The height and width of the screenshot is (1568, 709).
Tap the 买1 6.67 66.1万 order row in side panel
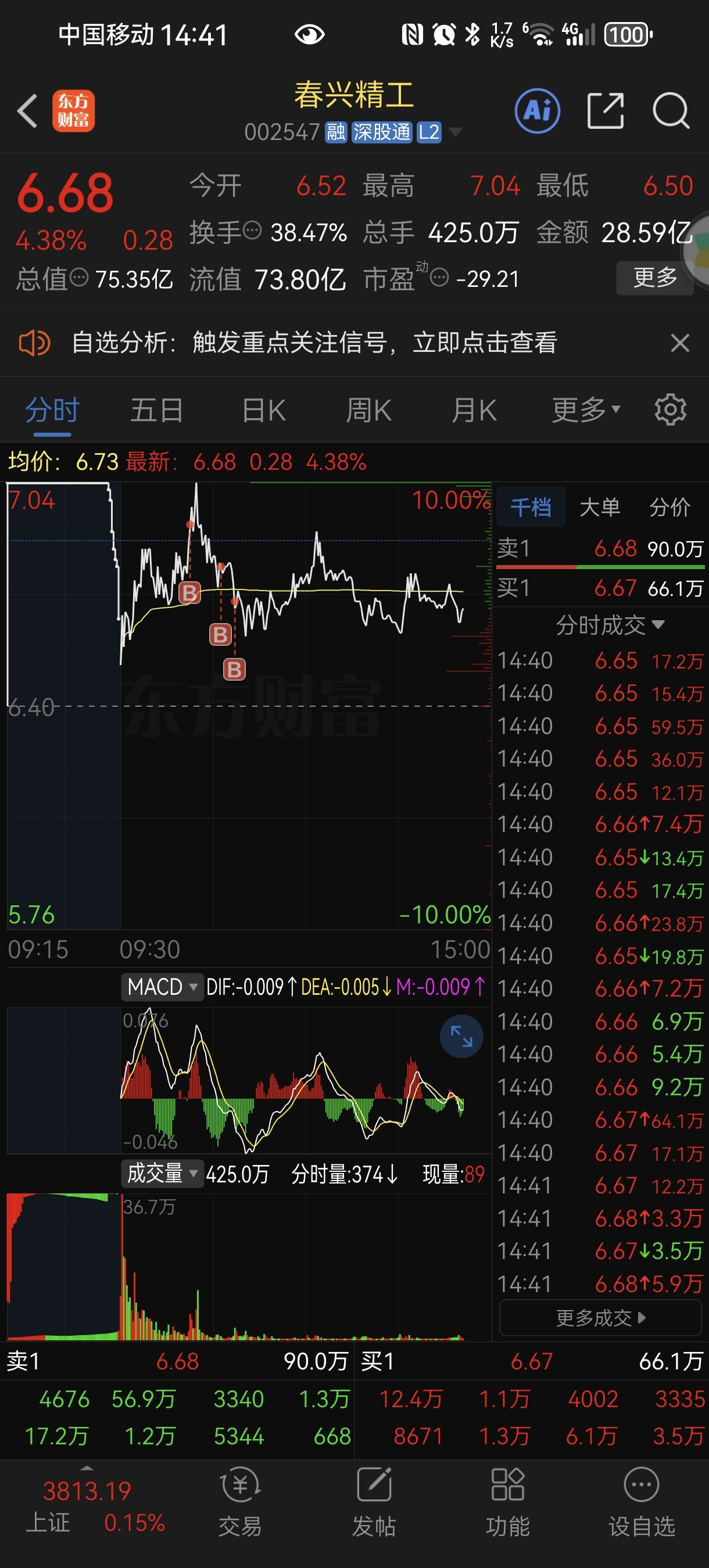click(x=600, y=588)
